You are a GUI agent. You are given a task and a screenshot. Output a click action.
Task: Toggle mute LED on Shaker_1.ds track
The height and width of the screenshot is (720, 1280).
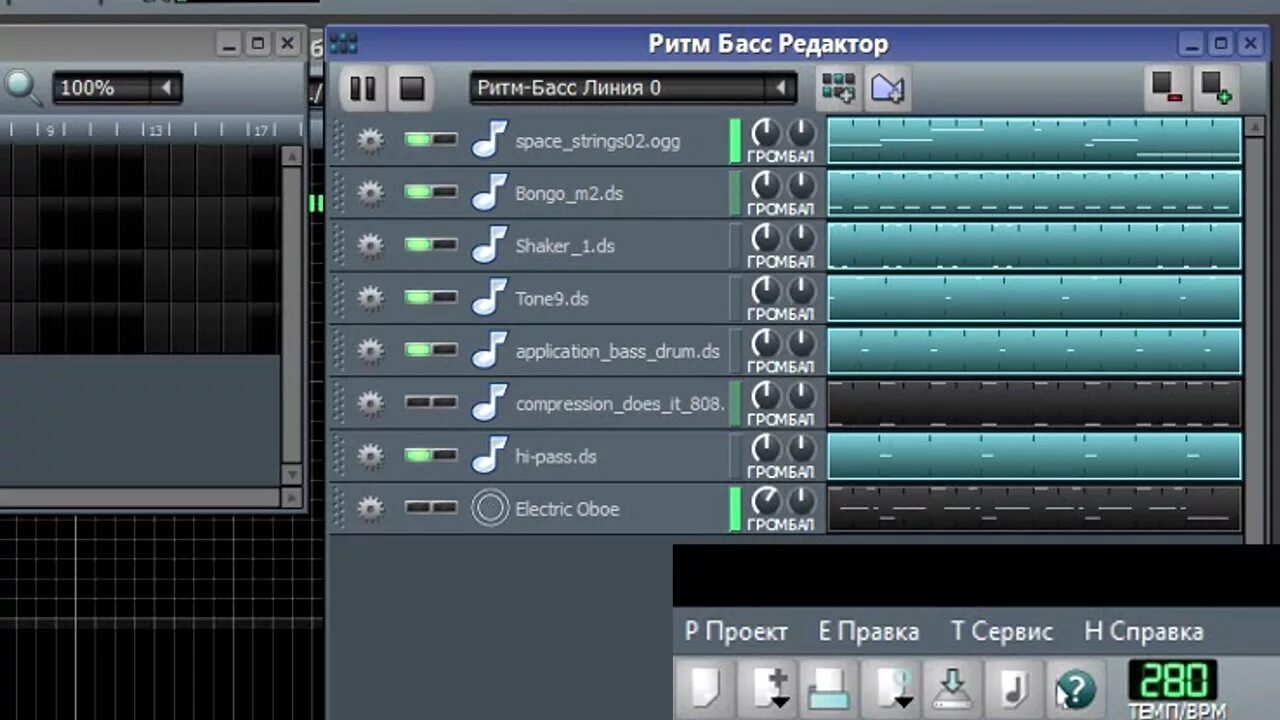point(418,244)
